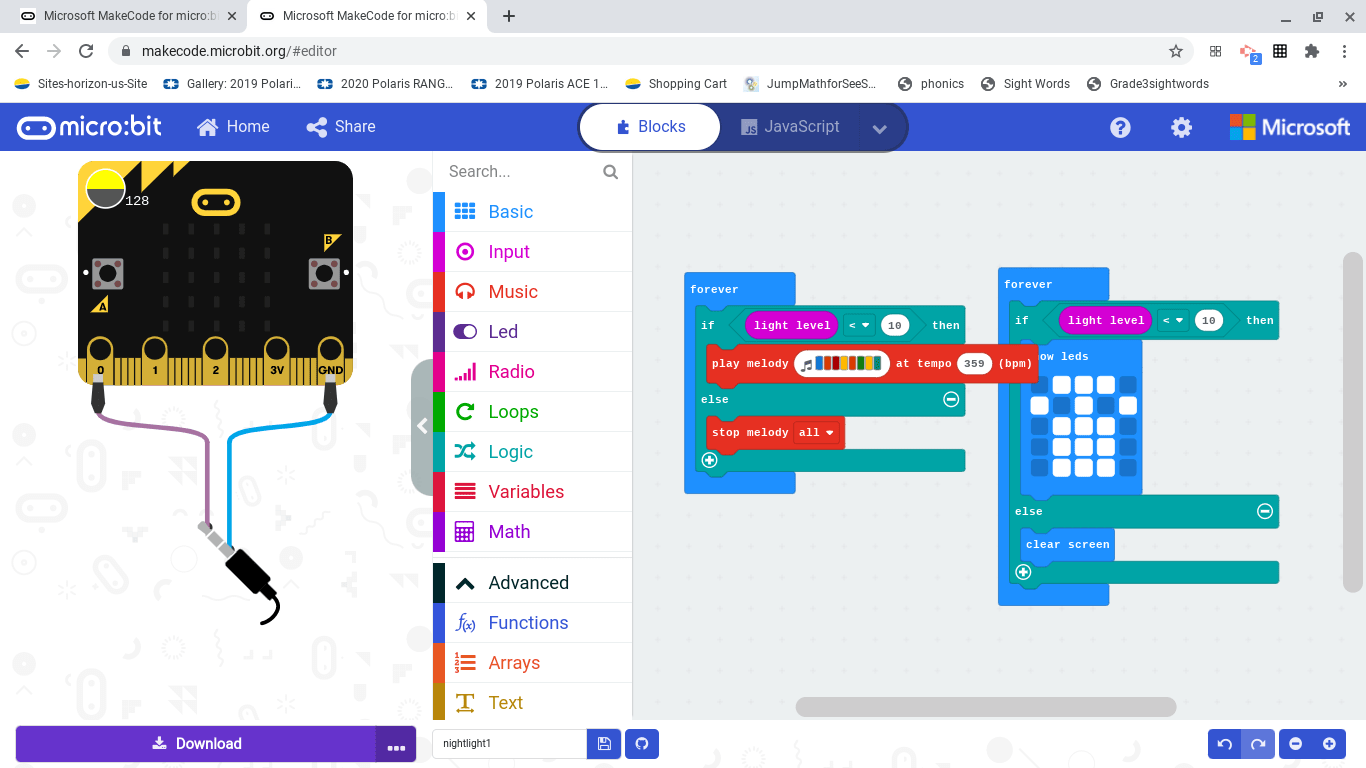The height and width of the screenshot is (768, 1366).
Task: Click the Share link
Action: coord(340,127)
